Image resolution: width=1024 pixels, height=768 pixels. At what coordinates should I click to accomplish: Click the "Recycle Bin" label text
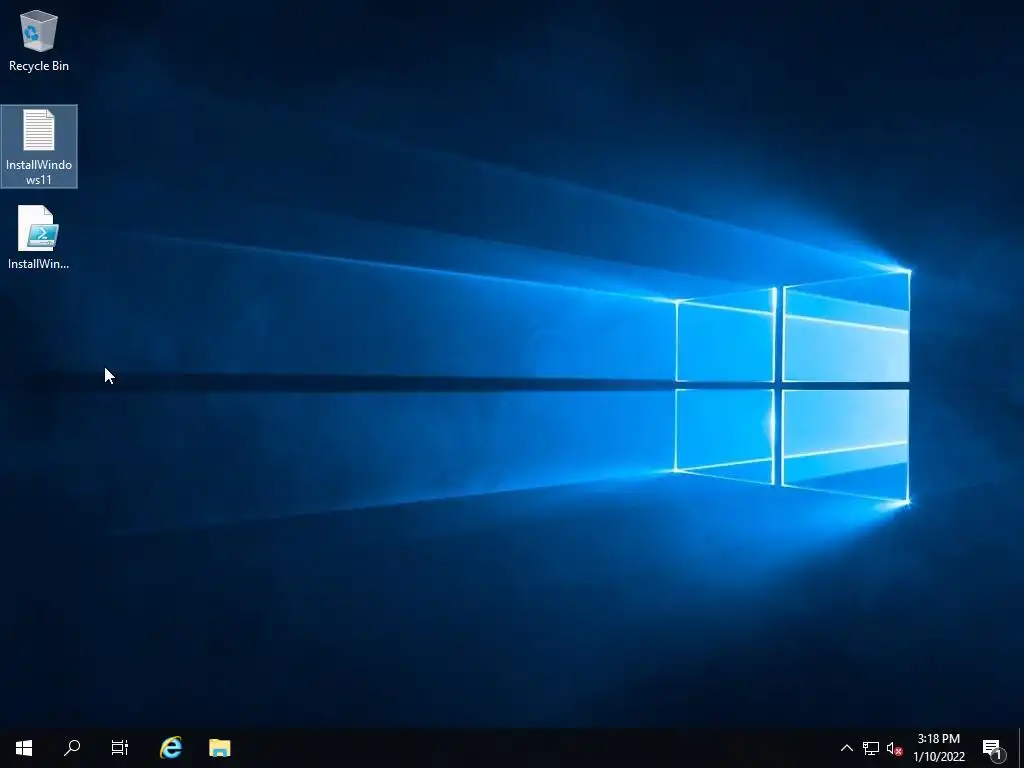(39, 66)
